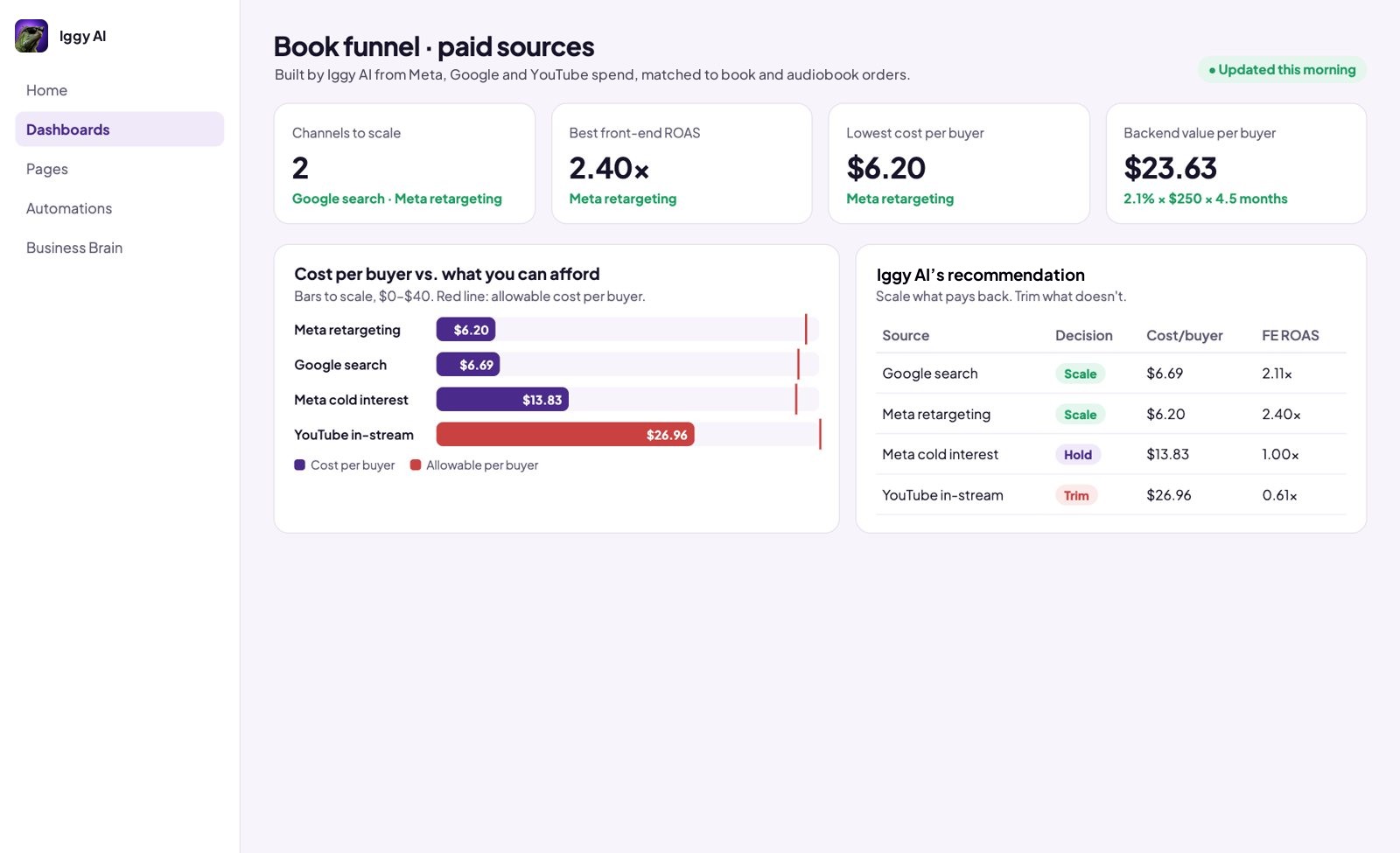The width and height of the screenshot is (1400, 853).
Task: Select YouTube in-stream table row name
Action: [943, 495]
